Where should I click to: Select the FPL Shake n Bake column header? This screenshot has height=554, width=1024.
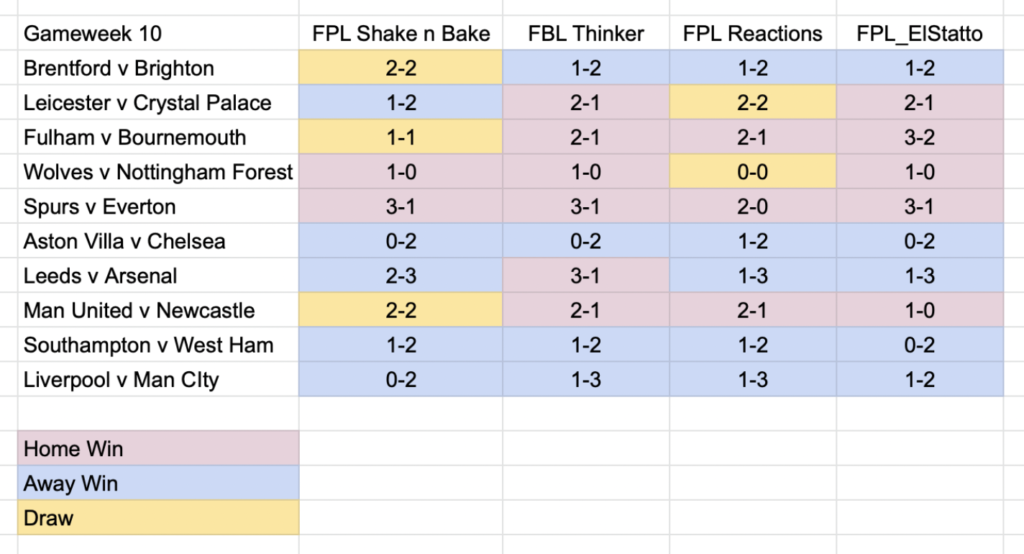pyautogui.click(x=400, y=33)
